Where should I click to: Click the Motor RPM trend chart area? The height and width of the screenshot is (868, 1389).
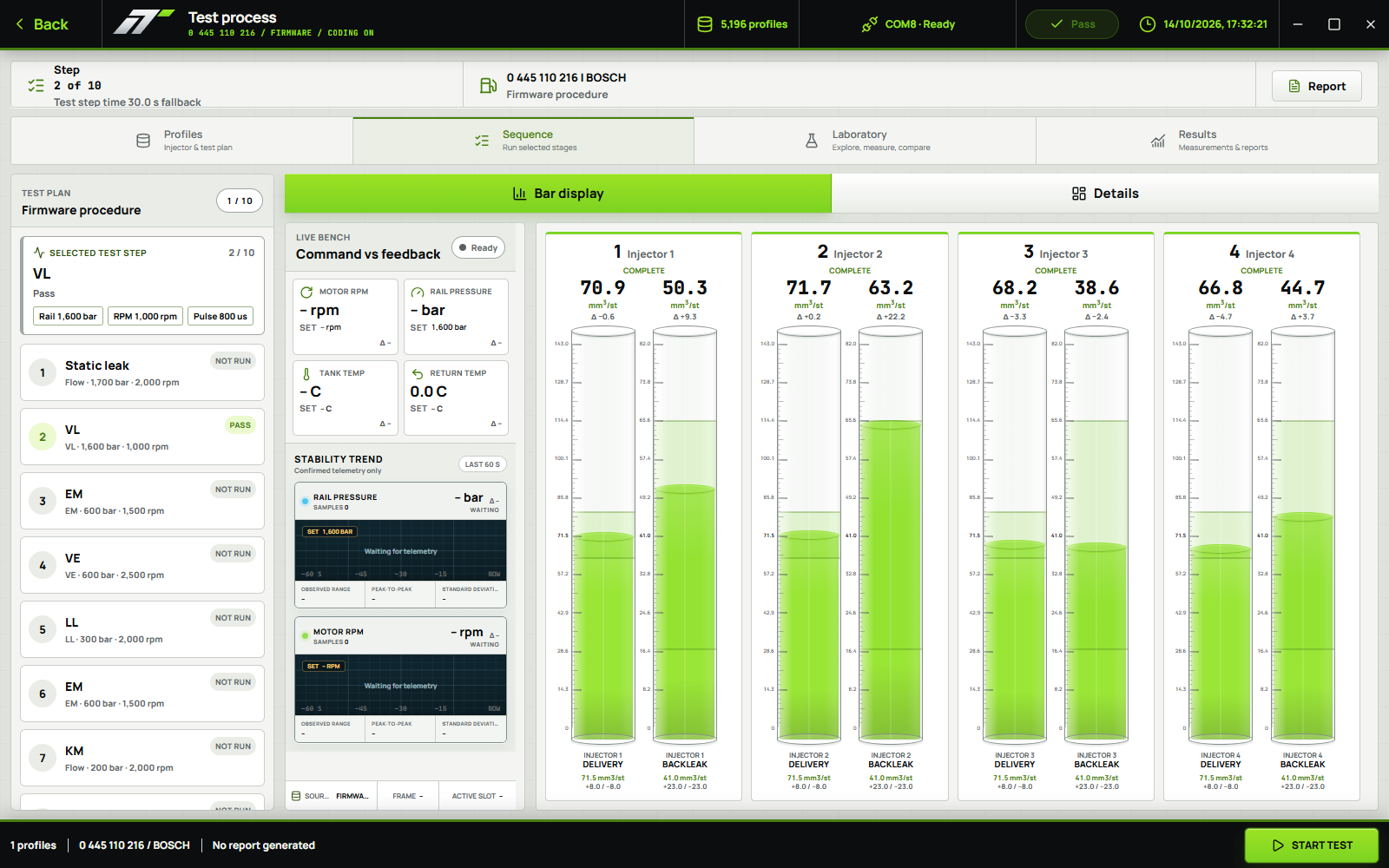(400, 685)
